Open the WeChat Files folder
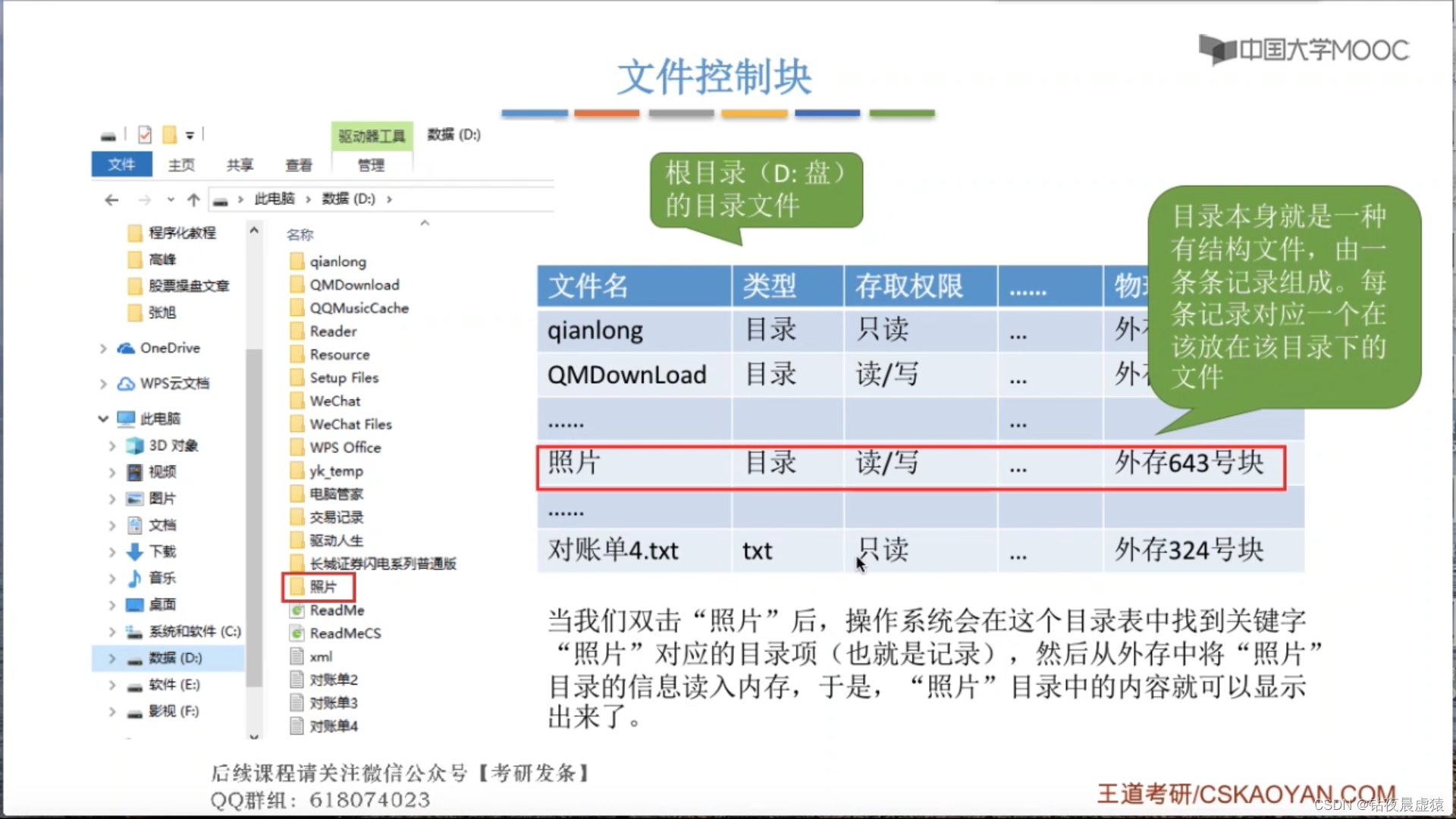This screenshot has height=819, width=1456. point(341,425)
